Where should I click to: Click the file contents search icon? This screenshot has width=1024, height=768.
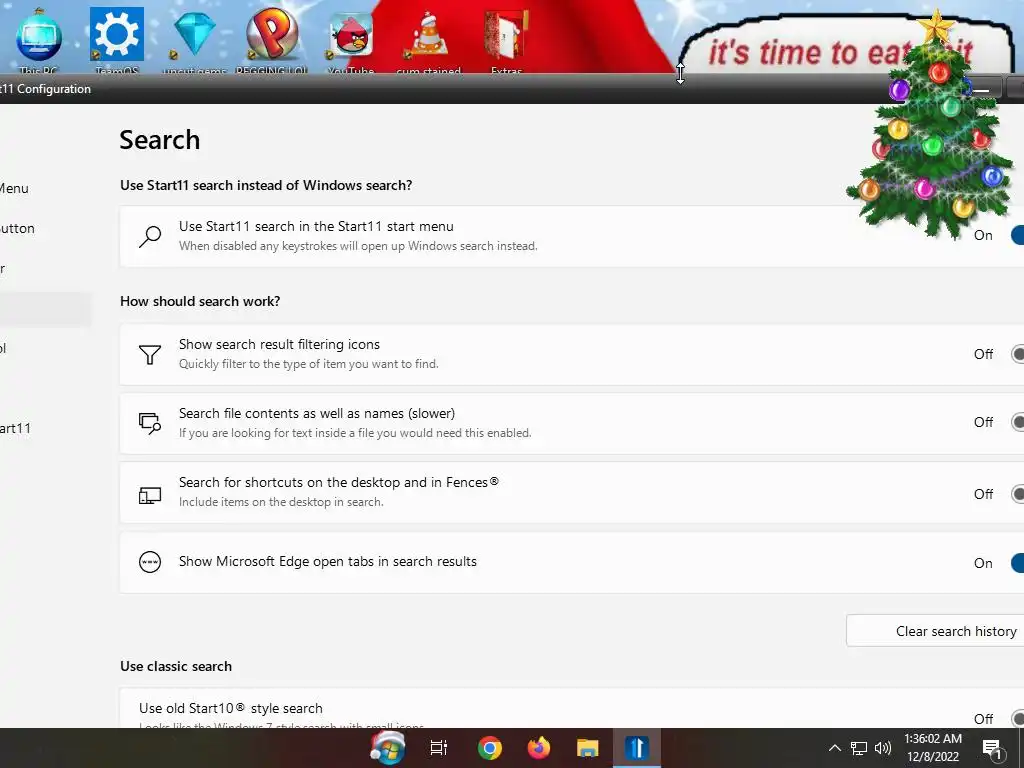pos(150,423)
